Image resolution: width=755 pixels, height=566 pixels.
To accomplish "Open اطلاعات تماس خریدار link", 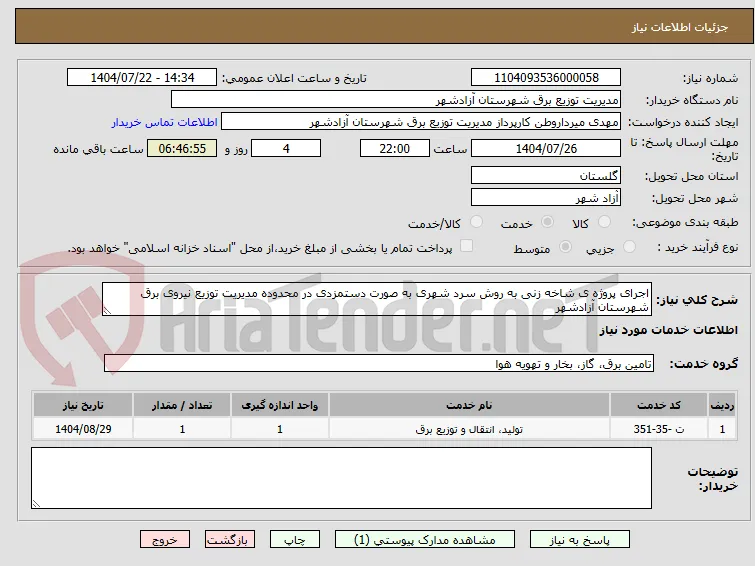I will tap(165, 122).
